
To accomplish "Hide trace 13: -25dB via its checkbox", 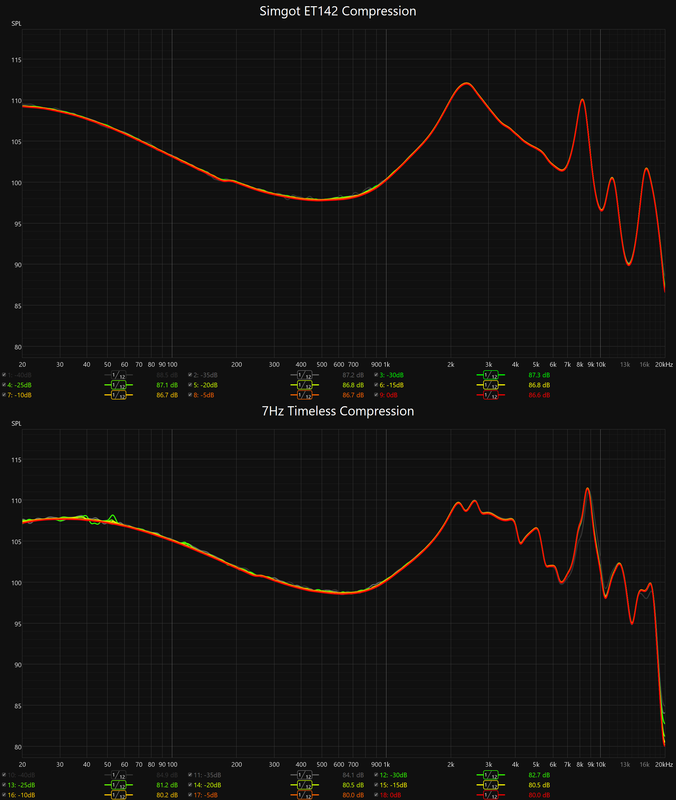I will click(4, 785).
